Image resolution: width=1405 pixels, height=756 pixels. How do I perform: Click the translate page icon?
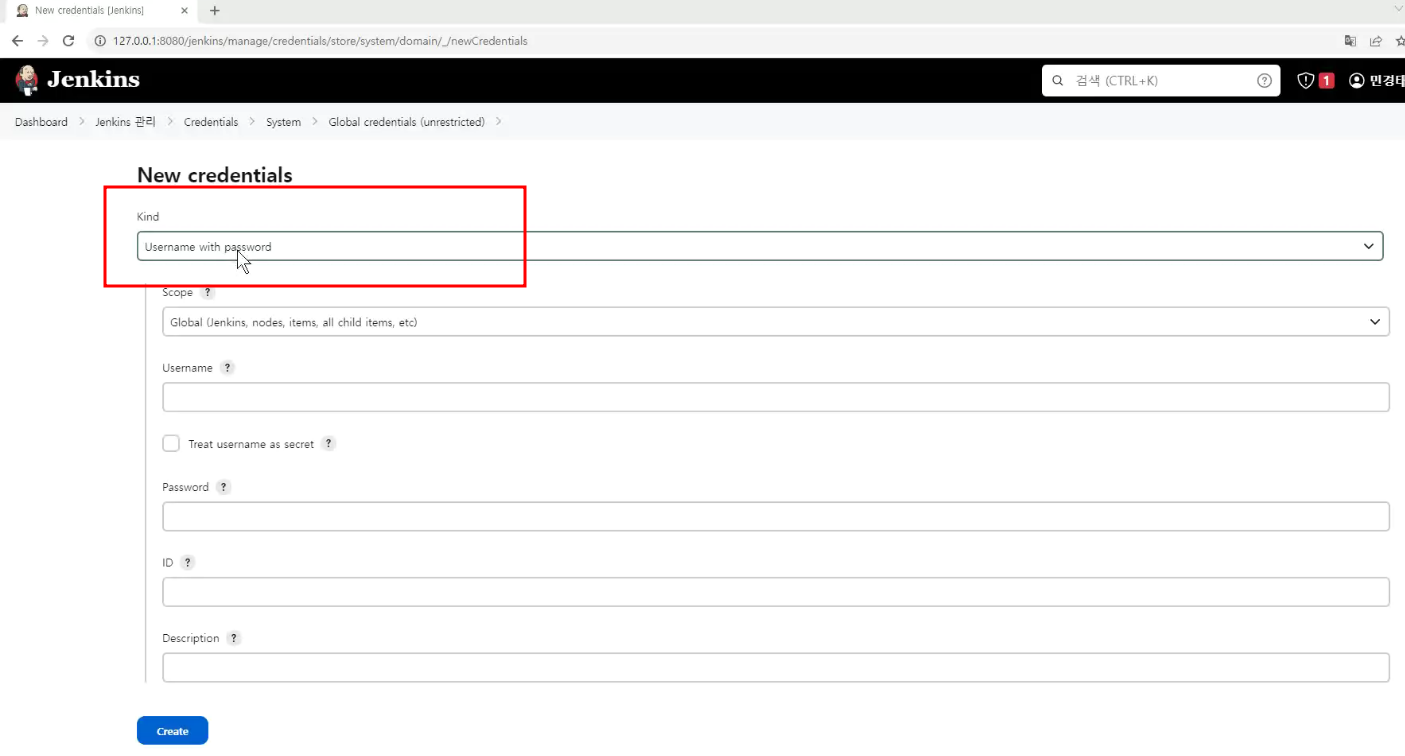[1351, 41]
